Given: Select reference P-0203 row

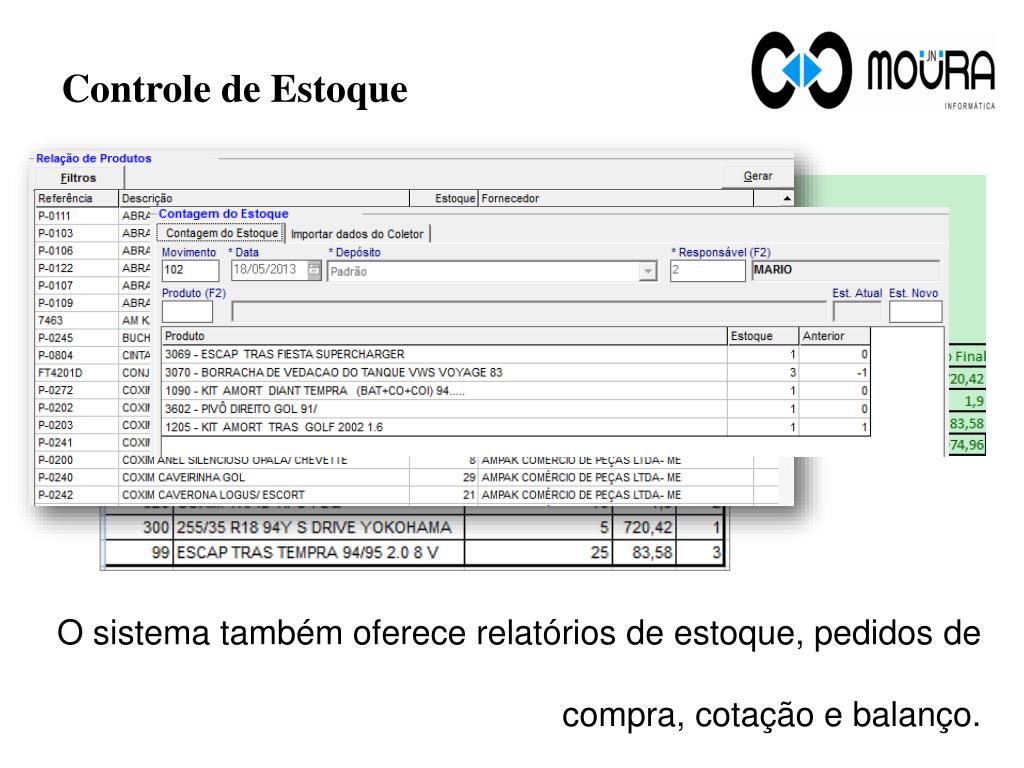Looking at the screenshot, I should [76, 425].
